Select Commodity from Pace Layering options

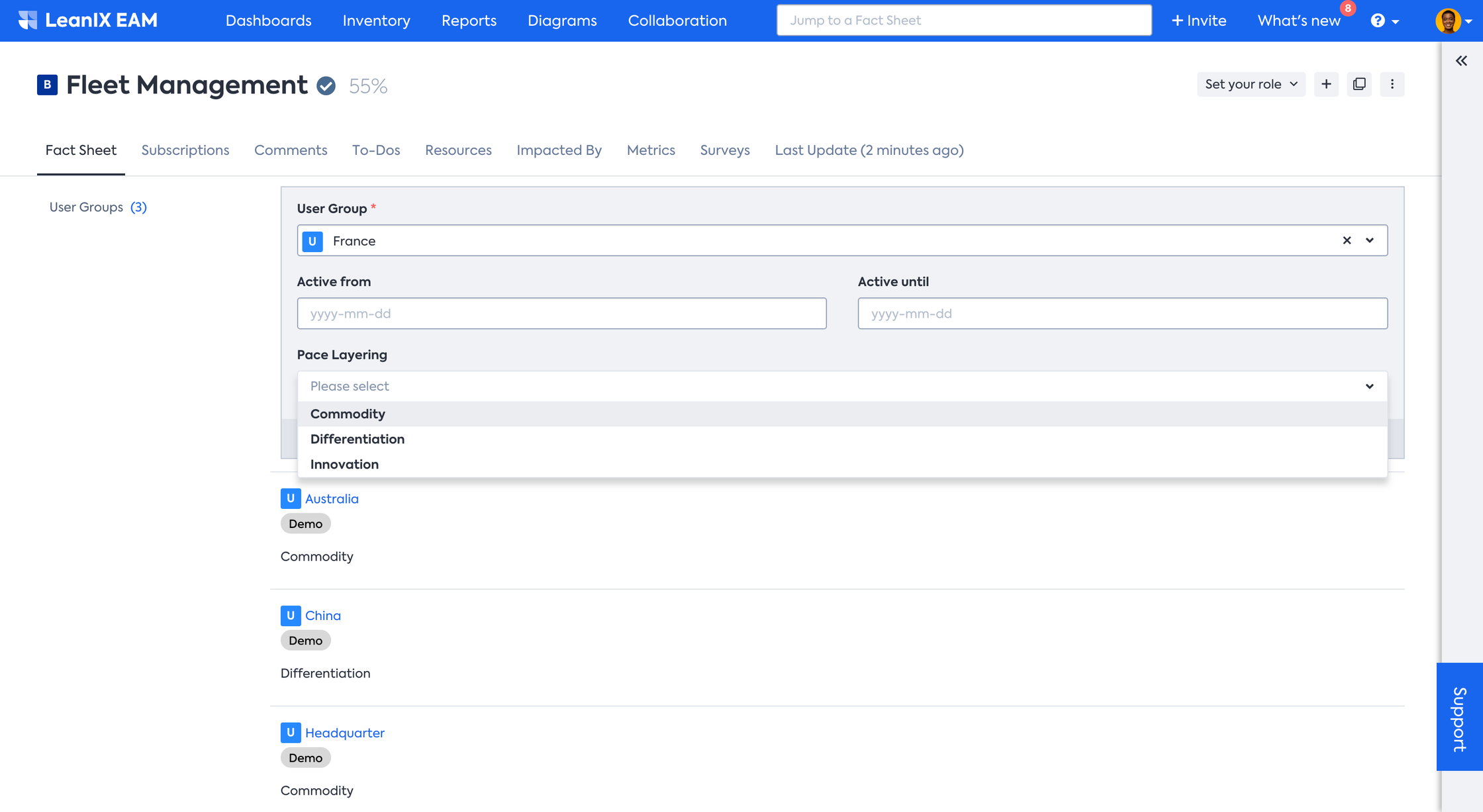click(x=348, y=414)
